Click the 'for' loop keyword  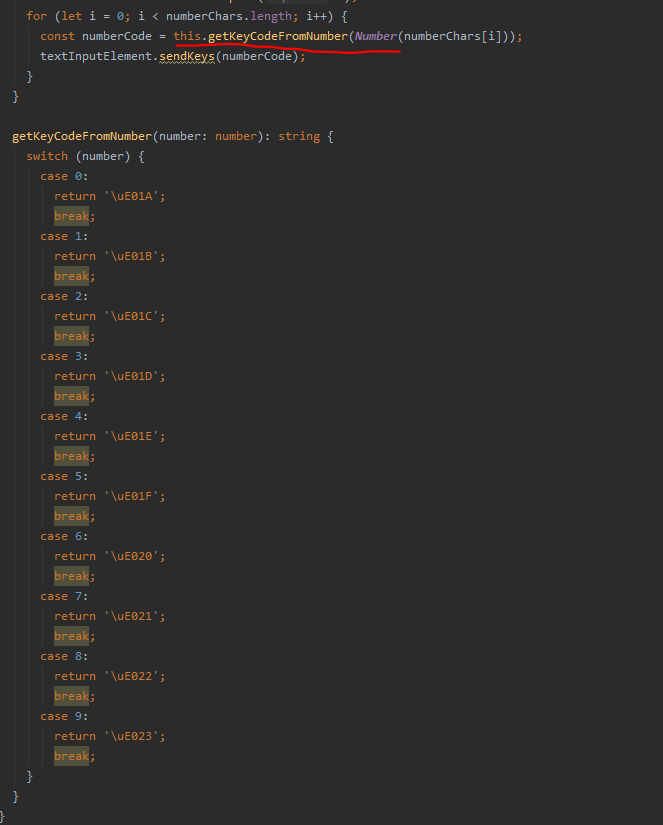[37, 16]
